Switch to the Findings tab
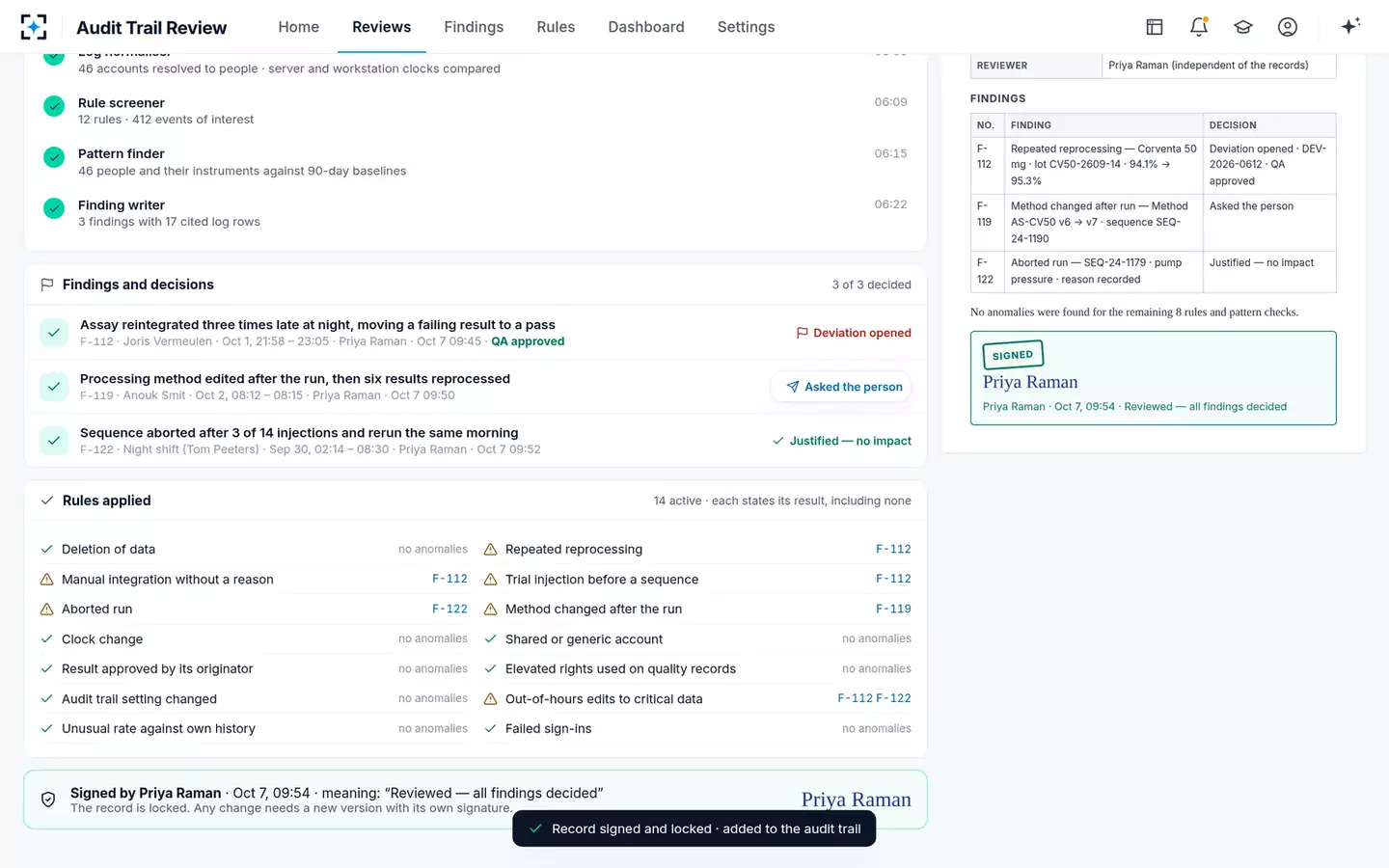The height and width of the screenshot is (868, 1389). tap(474, 27)
